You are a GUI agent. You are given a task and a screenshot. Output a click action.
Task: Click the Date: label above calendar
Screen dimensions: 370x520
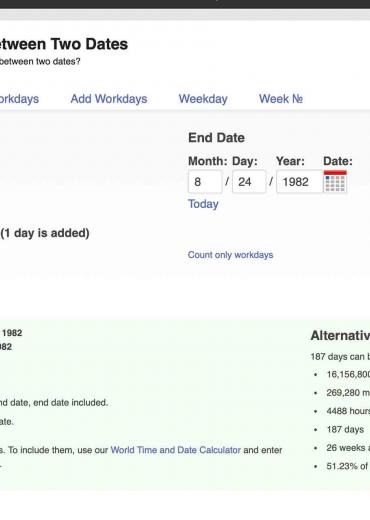click(338, 161)
